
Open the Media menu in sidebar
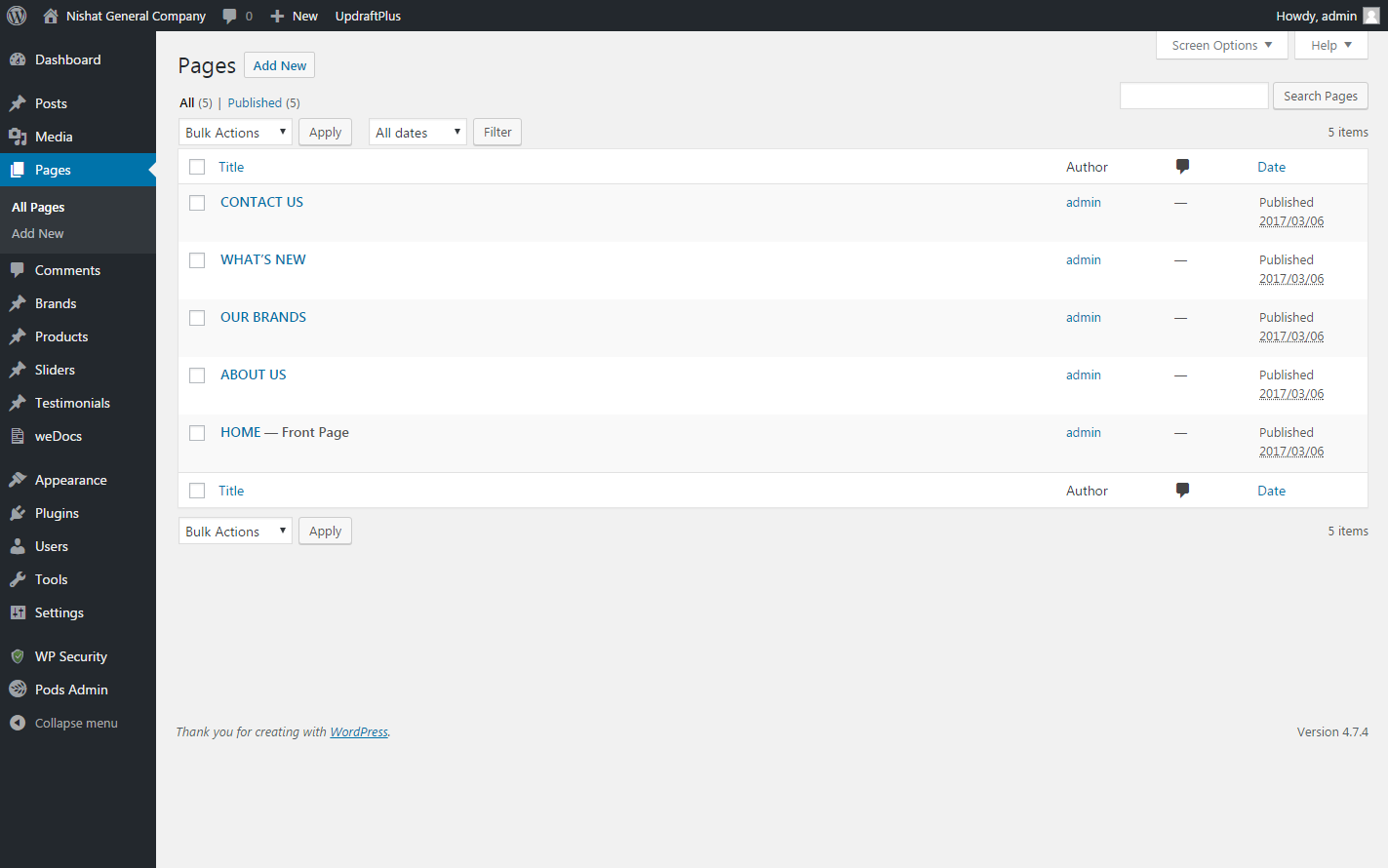54,137
